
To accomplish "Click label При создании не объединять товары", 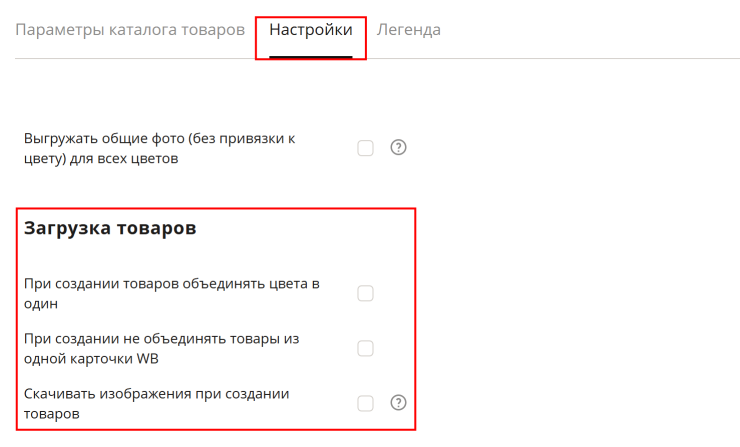I will coord(161,349).
